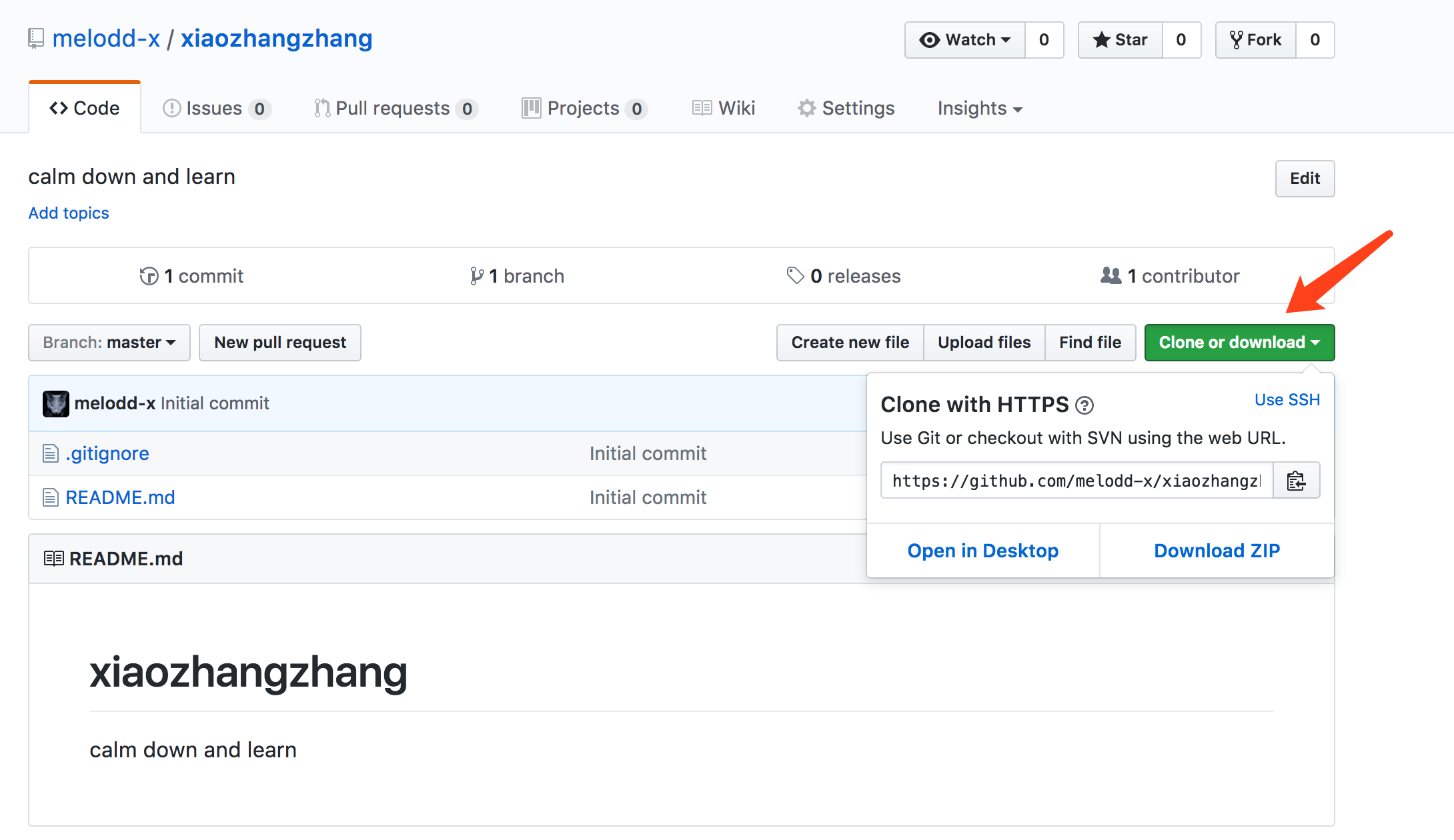Click the repository book icon beside melodd-x
1454x840 pixels.
point(36,39)
